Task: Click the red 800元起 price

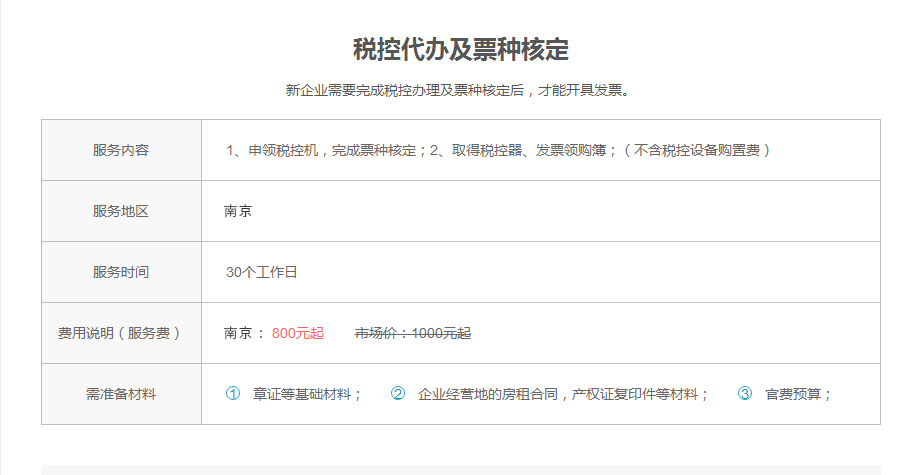Action: point(298,333)
